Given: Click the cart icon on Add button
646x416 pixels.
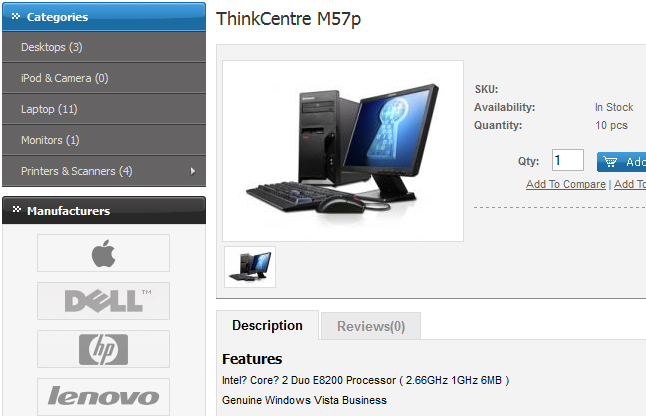Looking at the screenshot, I should tap(611, 162).
